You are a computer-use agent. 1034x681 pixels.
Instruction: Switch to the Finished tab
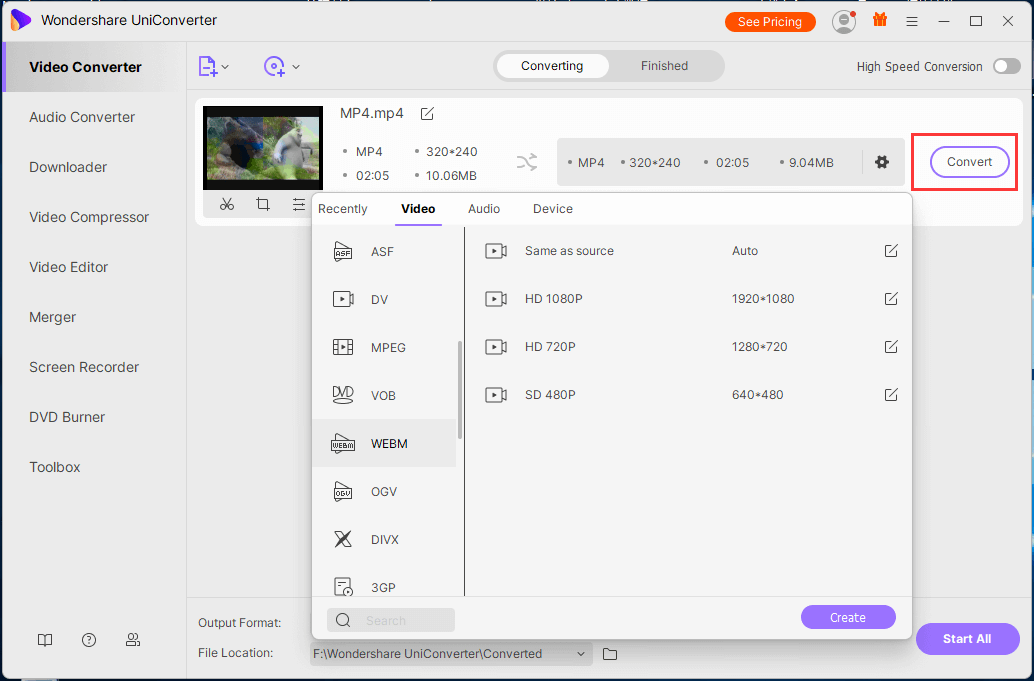[x=664, y=66]
